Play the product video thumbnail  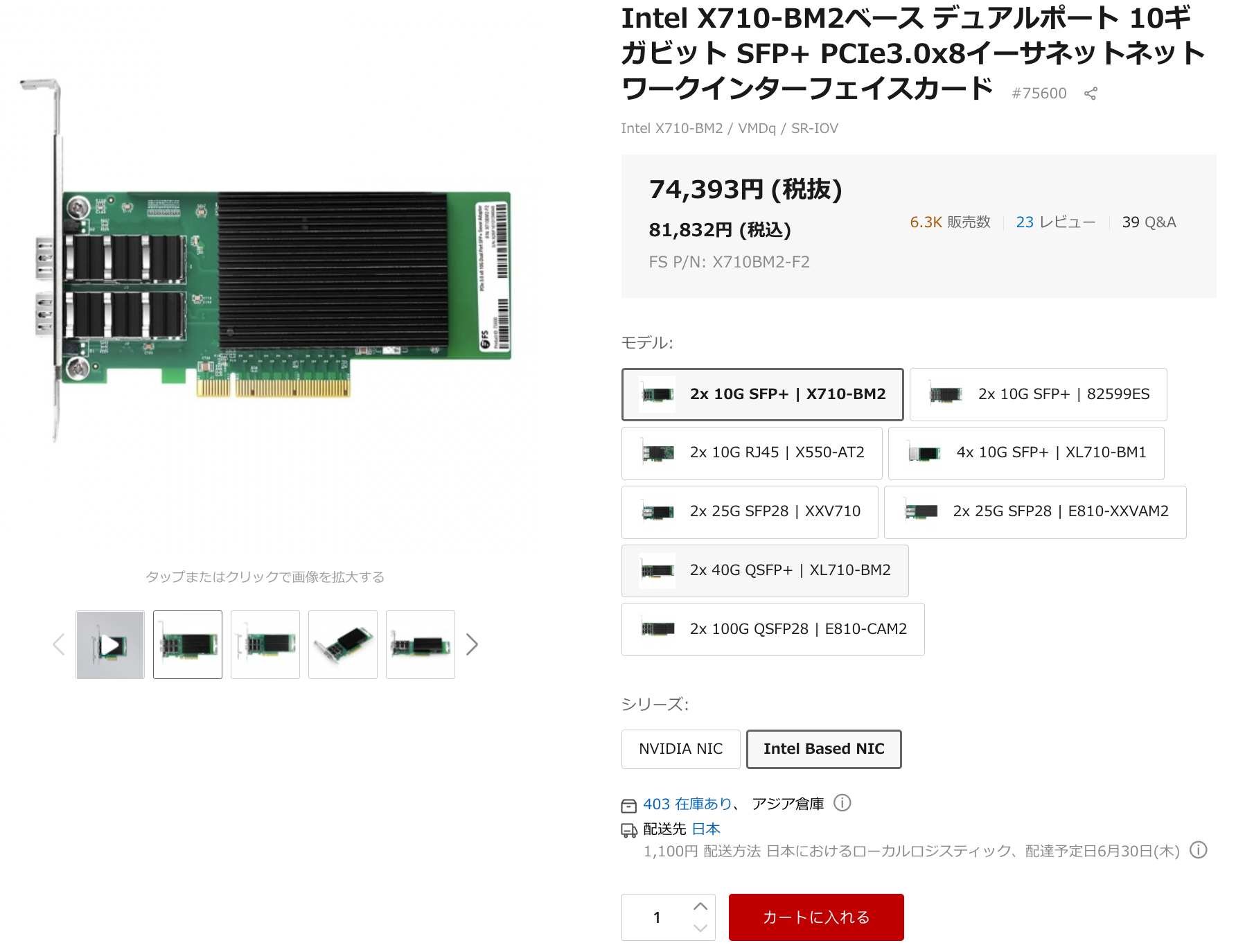click(110, 644)
